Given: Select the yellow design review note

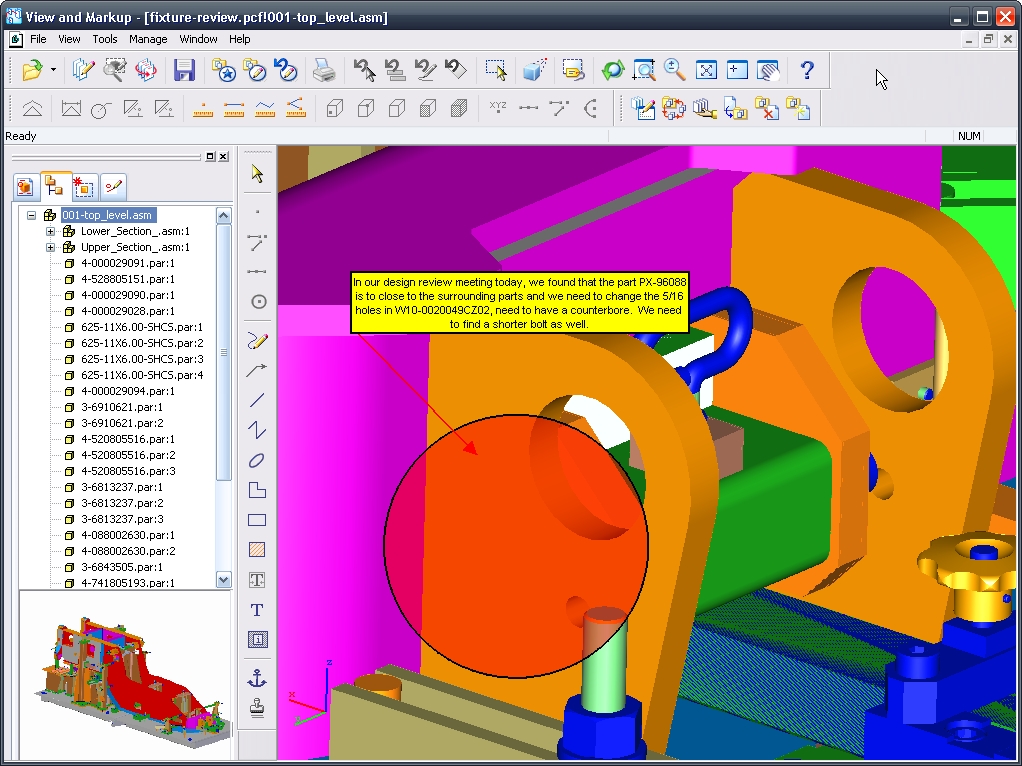Looking at the screenshot, I should tap(519, 303).
